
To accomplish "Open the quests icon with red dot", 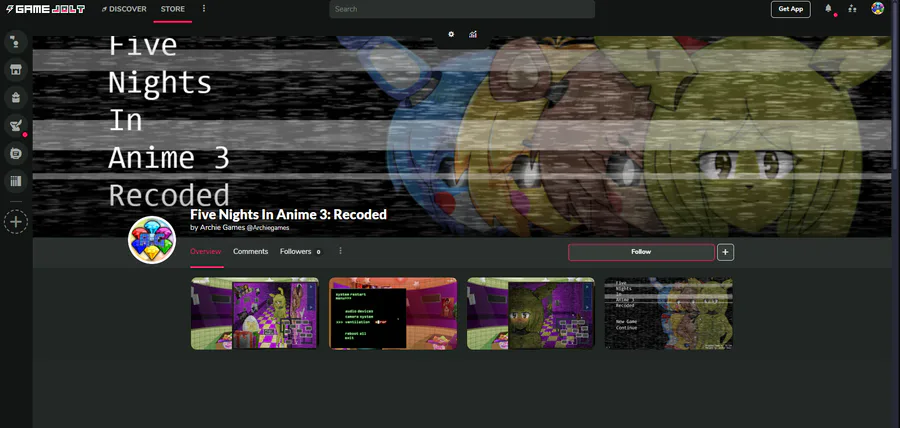I will (16, 126).
